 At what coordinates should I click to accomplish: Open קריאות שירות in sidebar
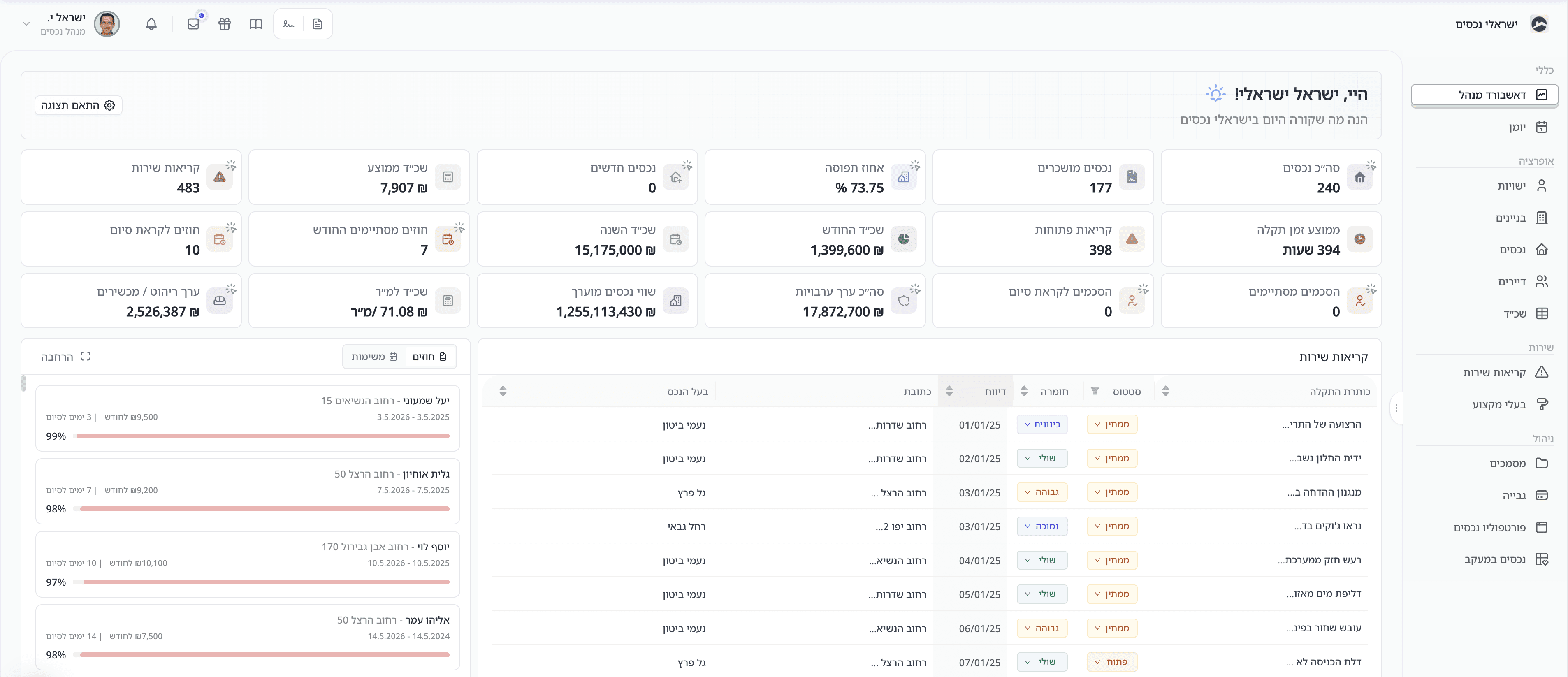[x=1484, y=372]
